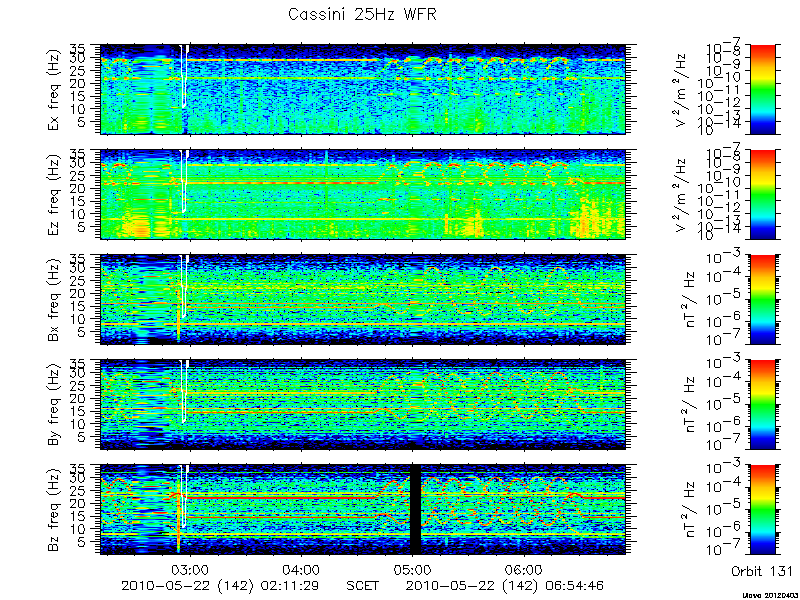800x600 pixels.
Task: Click the 'Cassini 25Hz WFR' plot title
Action: click(362, 14)
